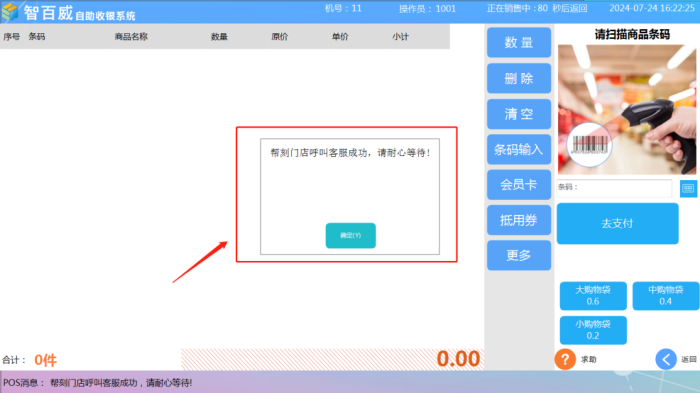Click the 清空 clear-all button
The width and height of the screenshot is (700, 393).
tap(519, 114)
